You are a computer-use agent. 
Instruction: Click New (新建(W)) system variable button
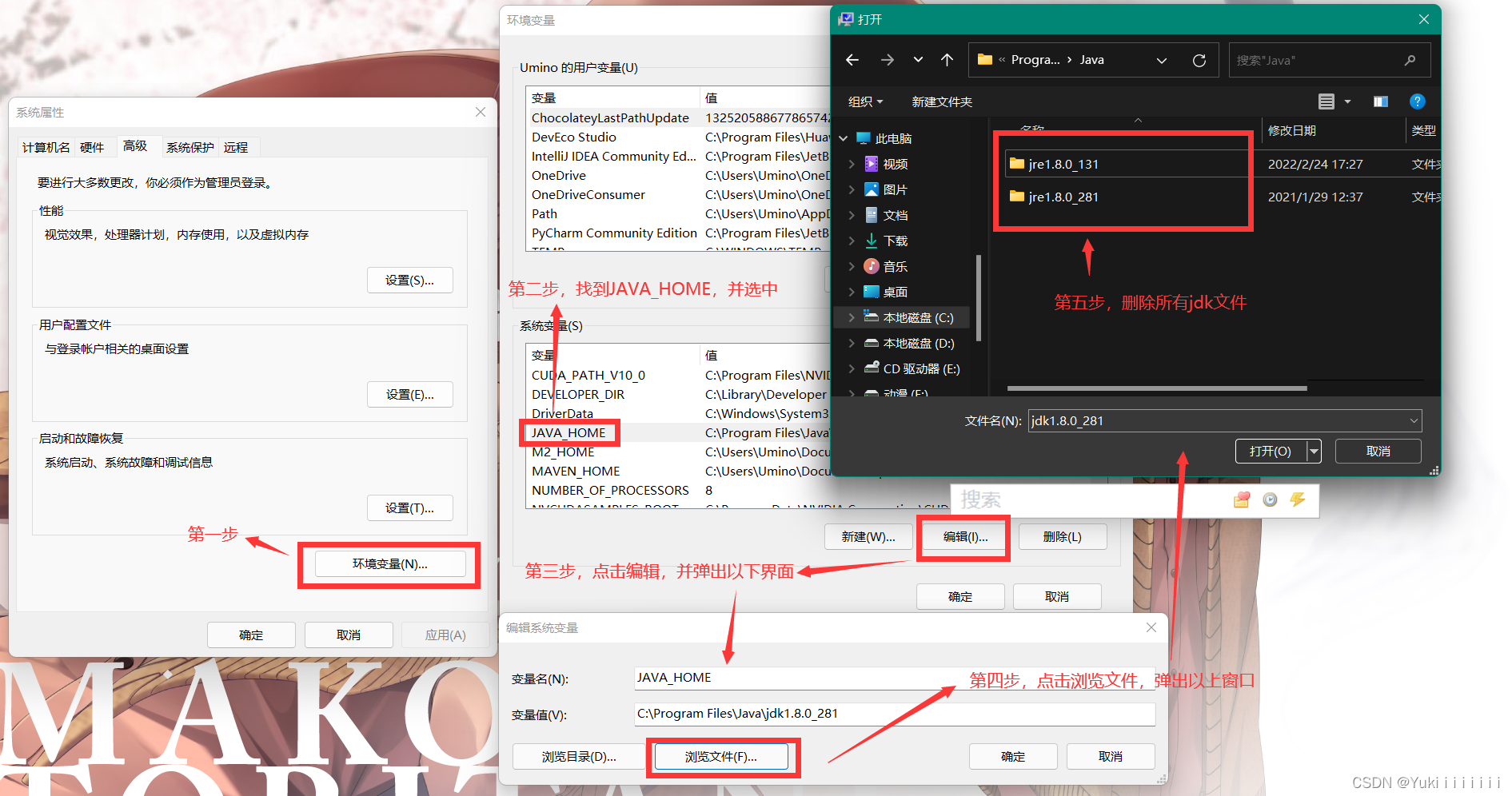868,536
